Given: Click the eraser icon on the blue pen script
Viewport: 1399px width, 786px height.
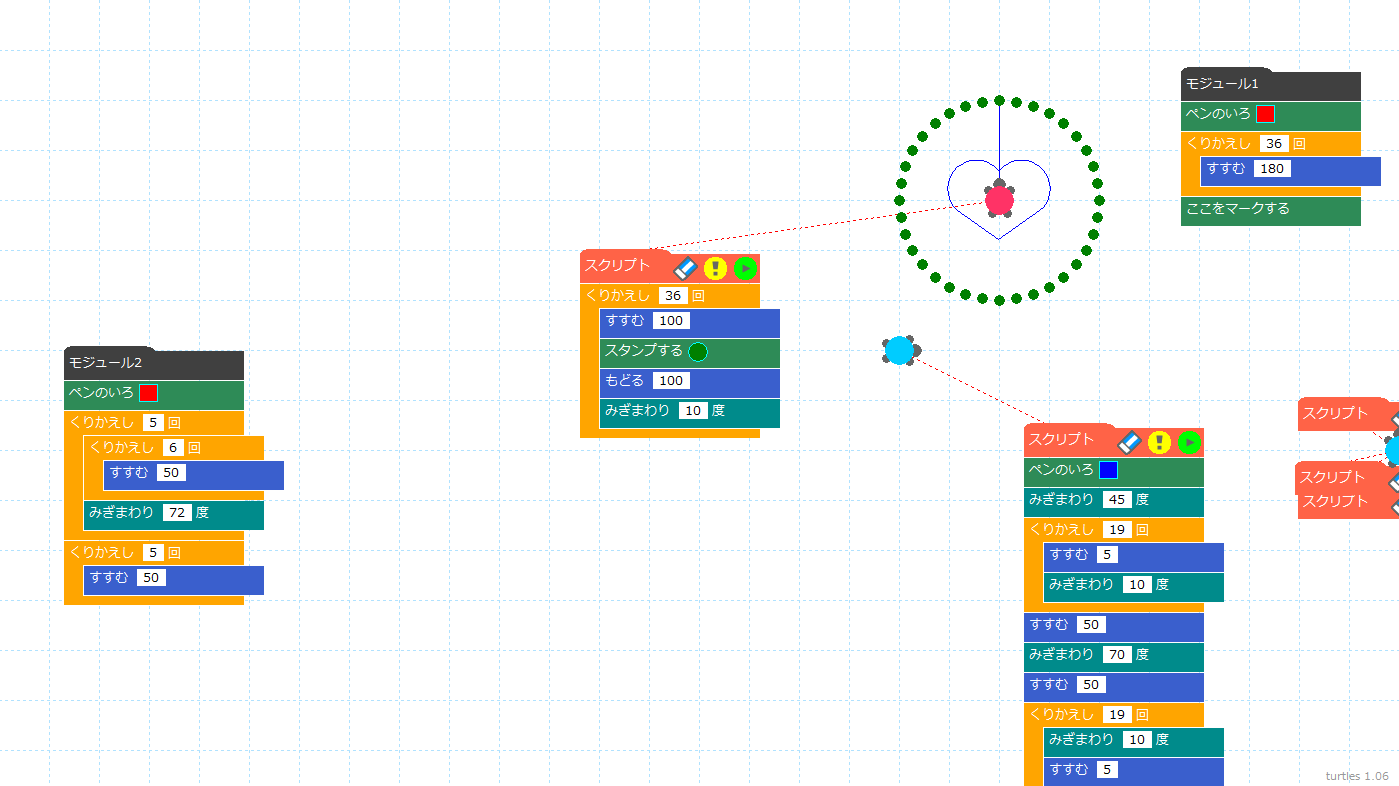Looking at the screenshot, I should tap(1129, 442).
